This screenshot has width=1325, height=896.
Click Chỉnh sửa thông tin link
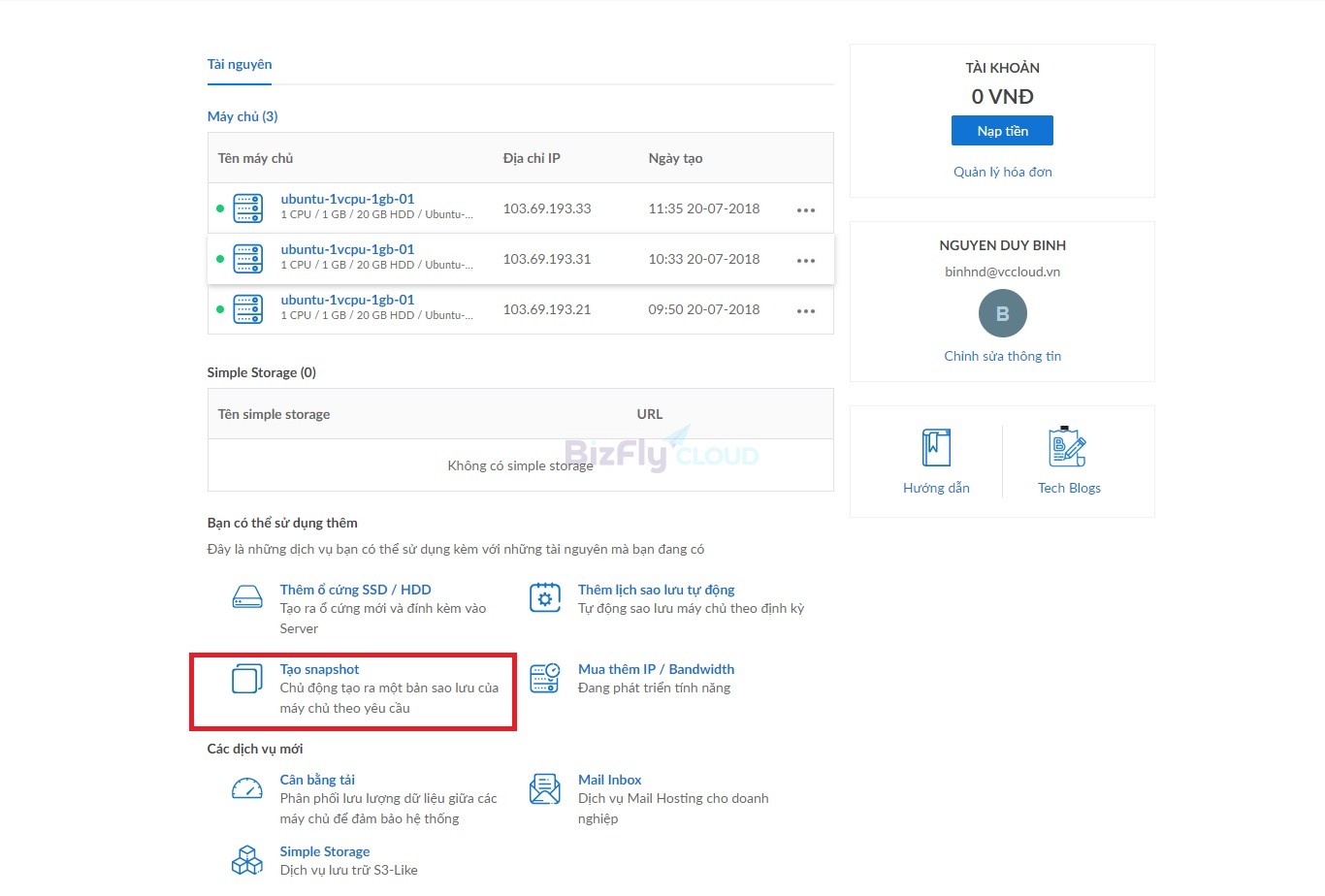[1003, 356]
